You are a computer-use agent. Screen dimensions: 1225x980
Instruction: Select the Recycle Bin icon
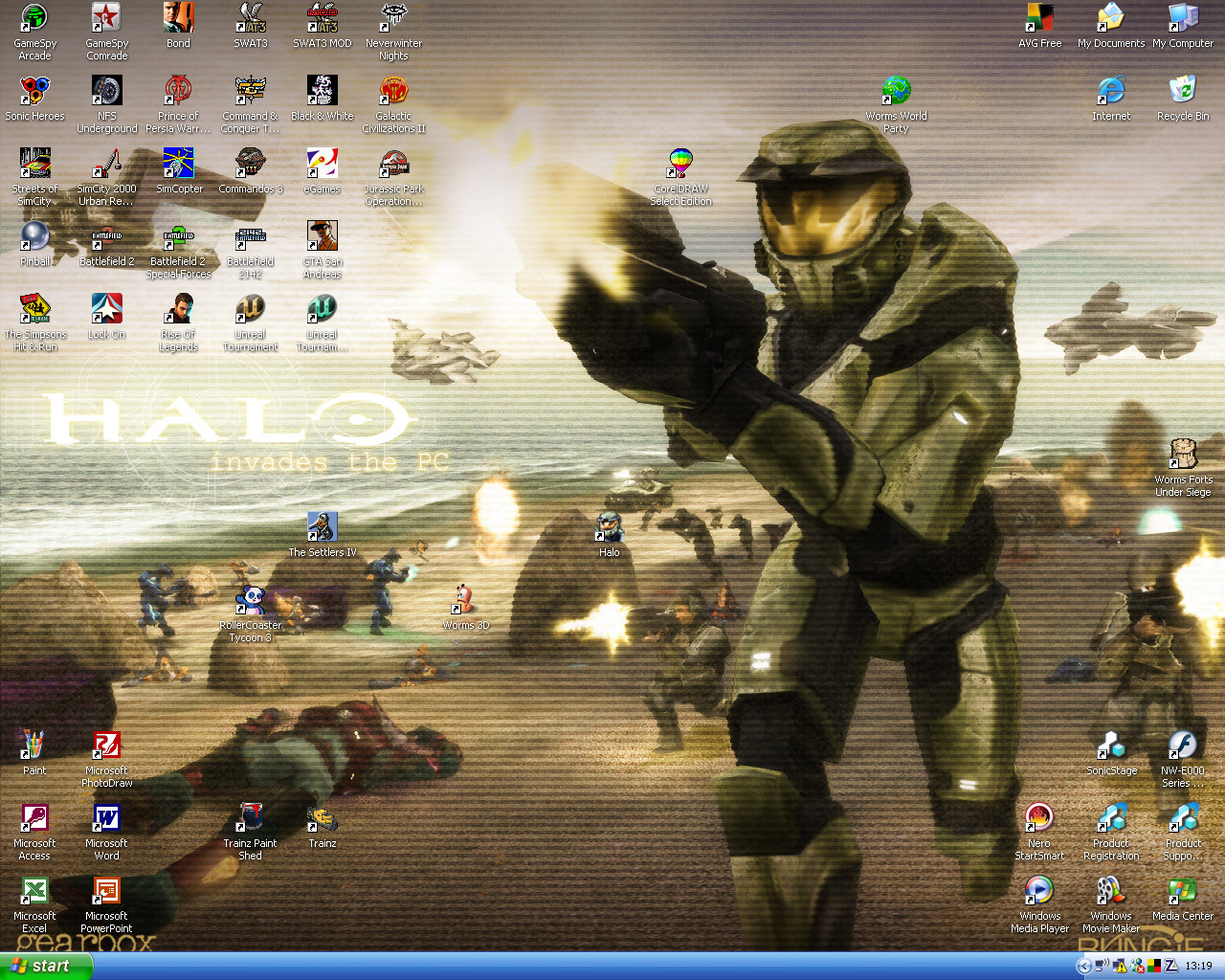point(1183,99)
